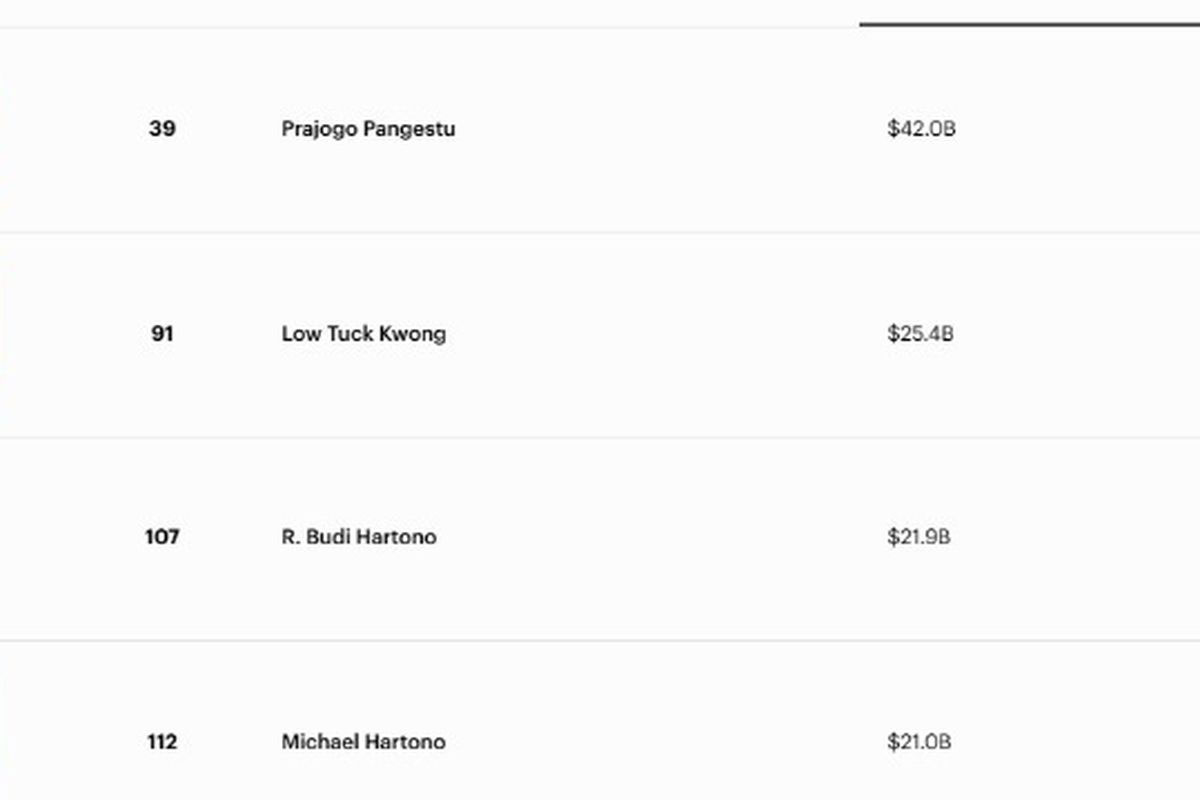Select the $21.0B net worth figure
The image size is (1200, 800).
[918, 742]
